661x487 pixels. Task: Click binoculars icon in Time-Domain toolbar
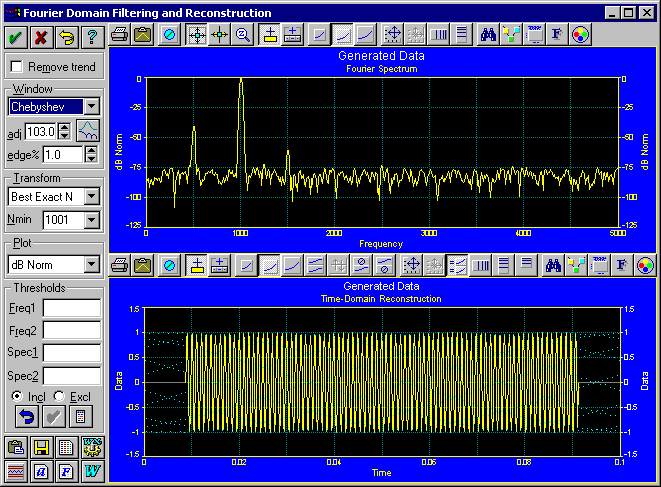[x=553, y=266]
